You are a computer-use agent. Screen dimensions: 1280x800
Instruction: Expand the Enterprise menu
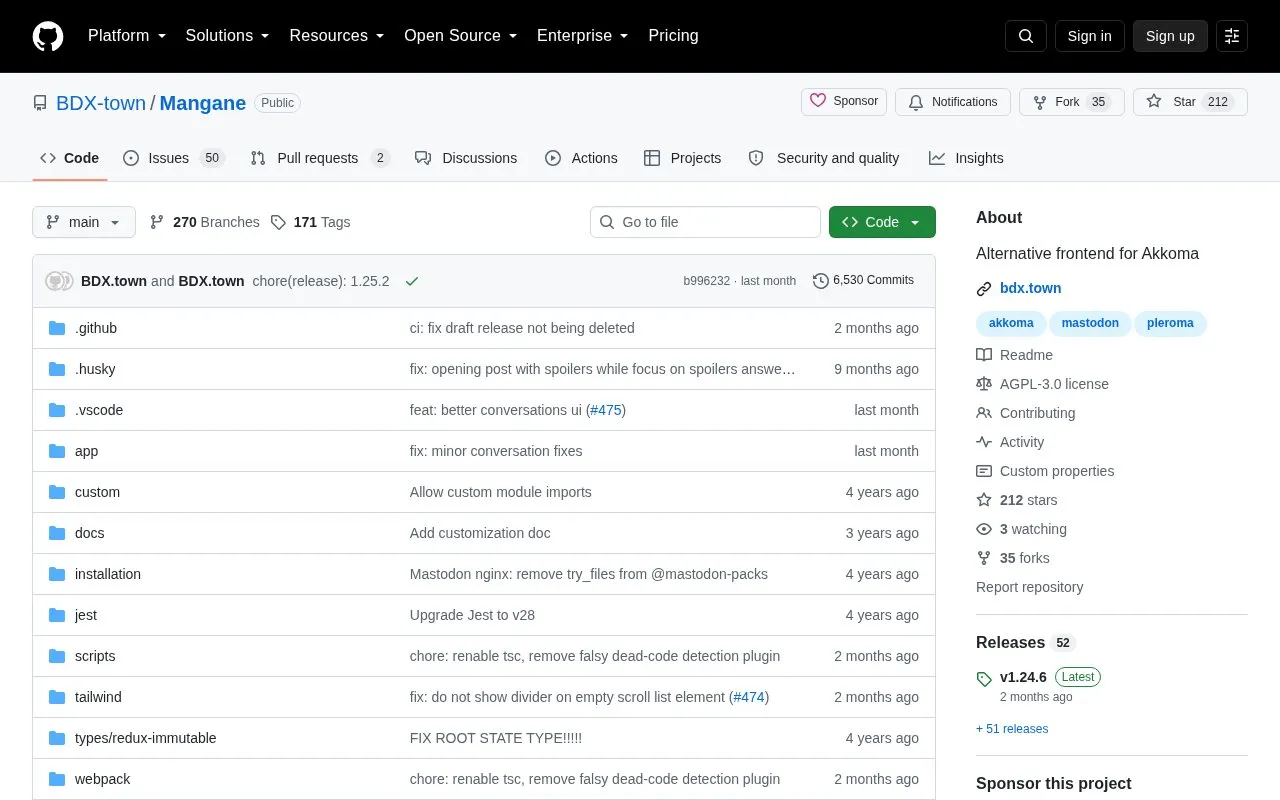point(583,36)
